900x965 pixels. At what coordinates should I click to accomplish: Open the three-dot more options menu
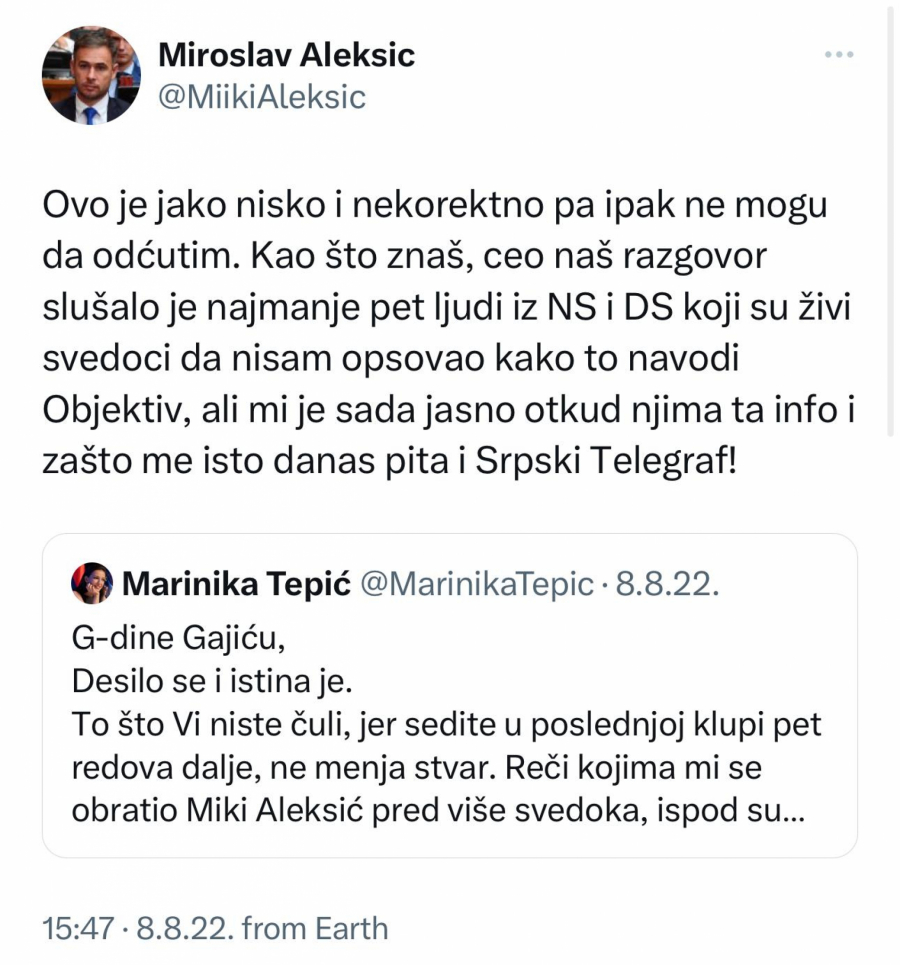838,54
